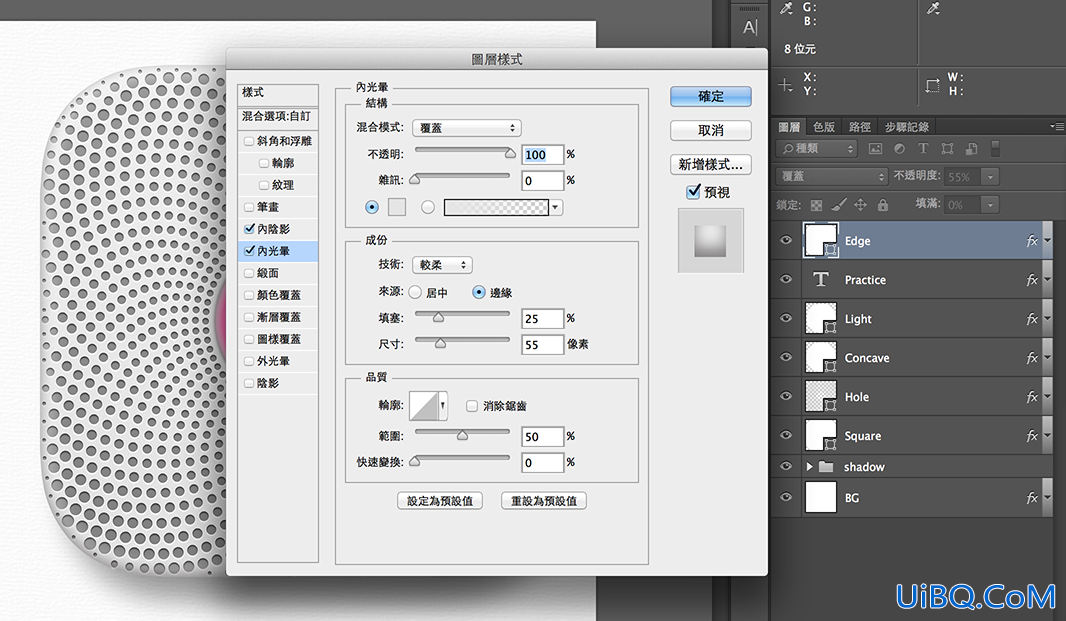Image resolution: width=1066 pixels, height=621 pixels.
Task: Open contour picker dropdown arrow
Action: click(x=443, y=405)
